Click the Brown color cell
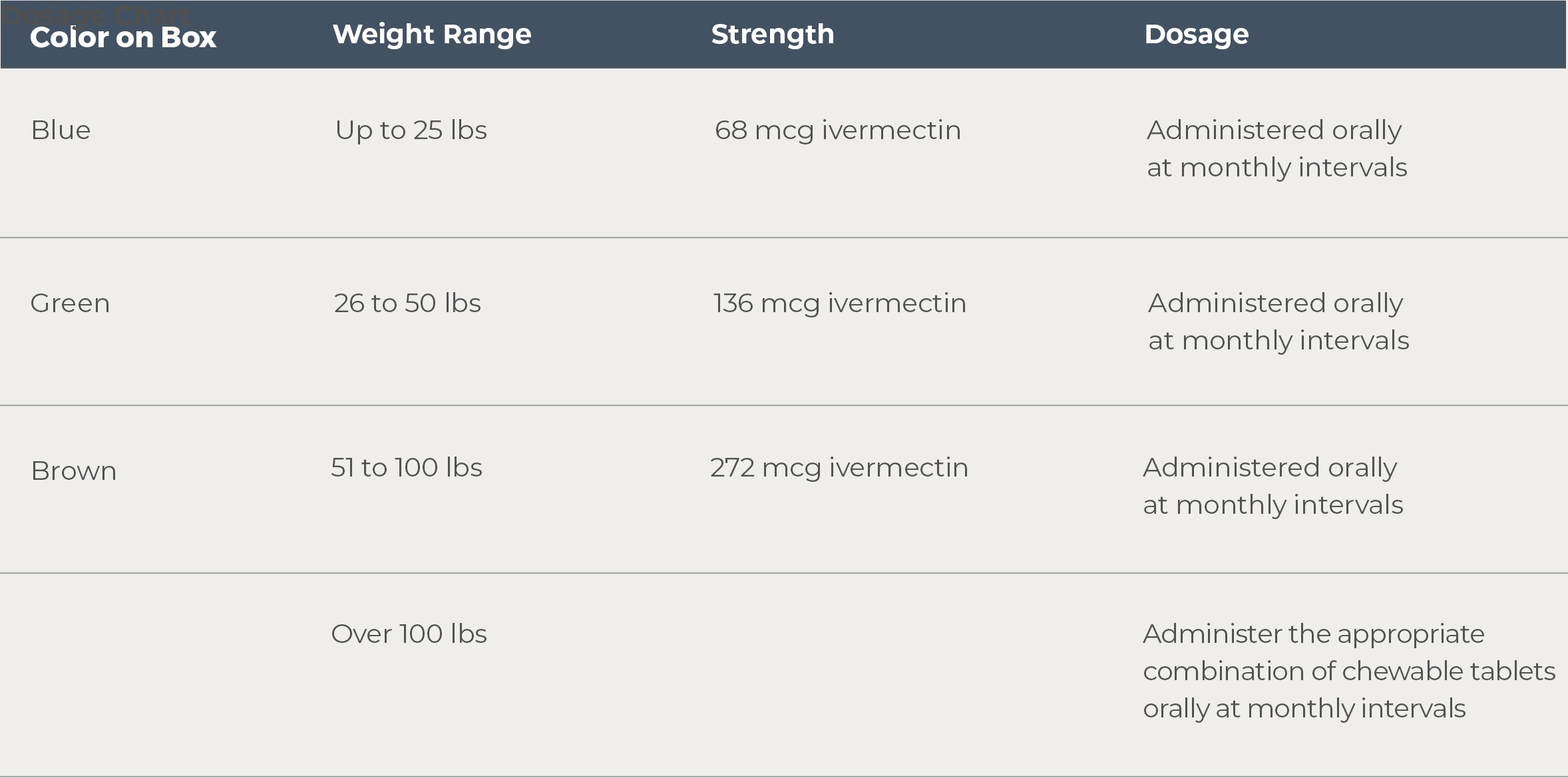This screenshot has height=778, width=1568. [x=74, y=471]
